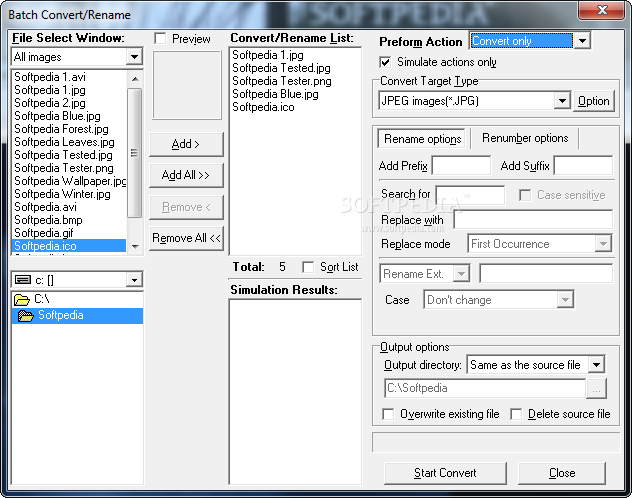This screenshot has height=498, width=632.
Task: Click the preview thumbnail box
Action: (x=187, y=85)
